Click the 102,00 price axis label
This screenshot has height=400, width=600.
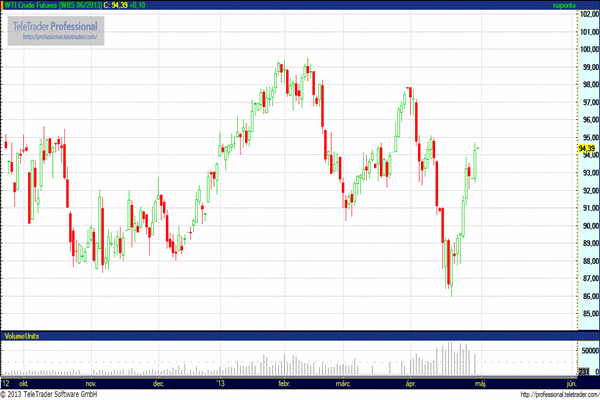[x=587, y=14]
